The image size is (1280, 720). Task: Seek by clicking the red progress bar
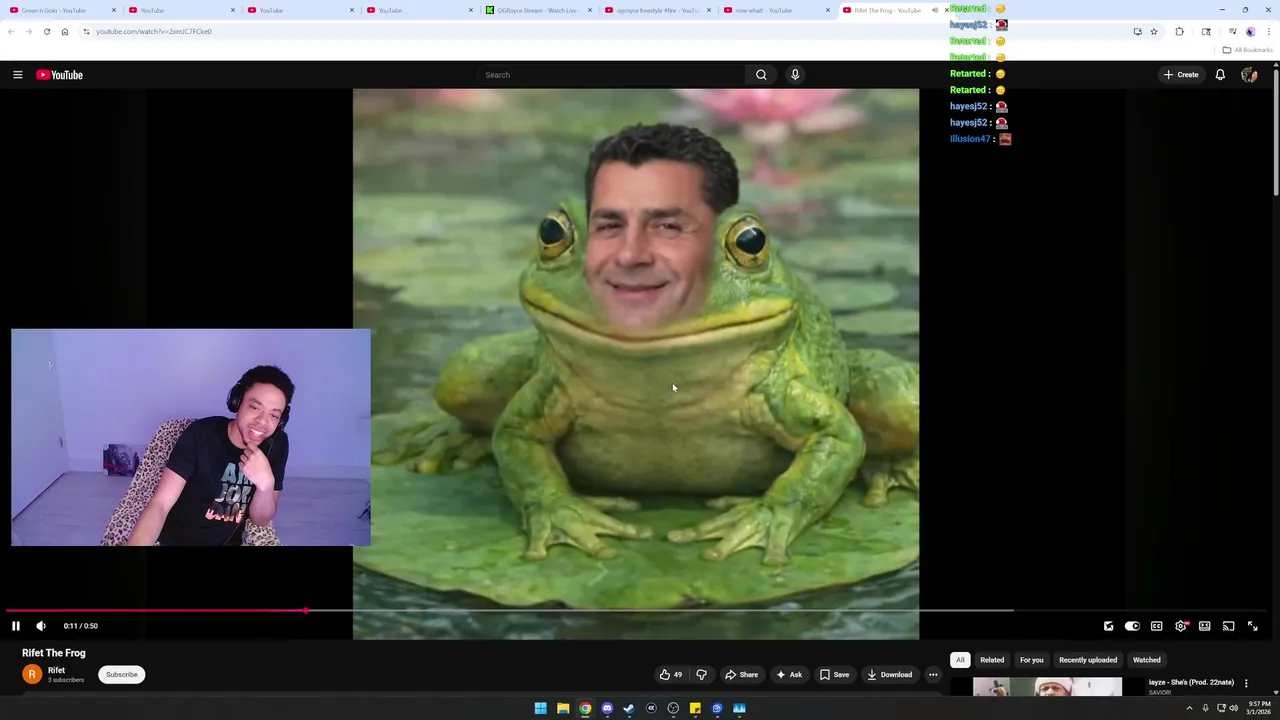click(155, 610)
